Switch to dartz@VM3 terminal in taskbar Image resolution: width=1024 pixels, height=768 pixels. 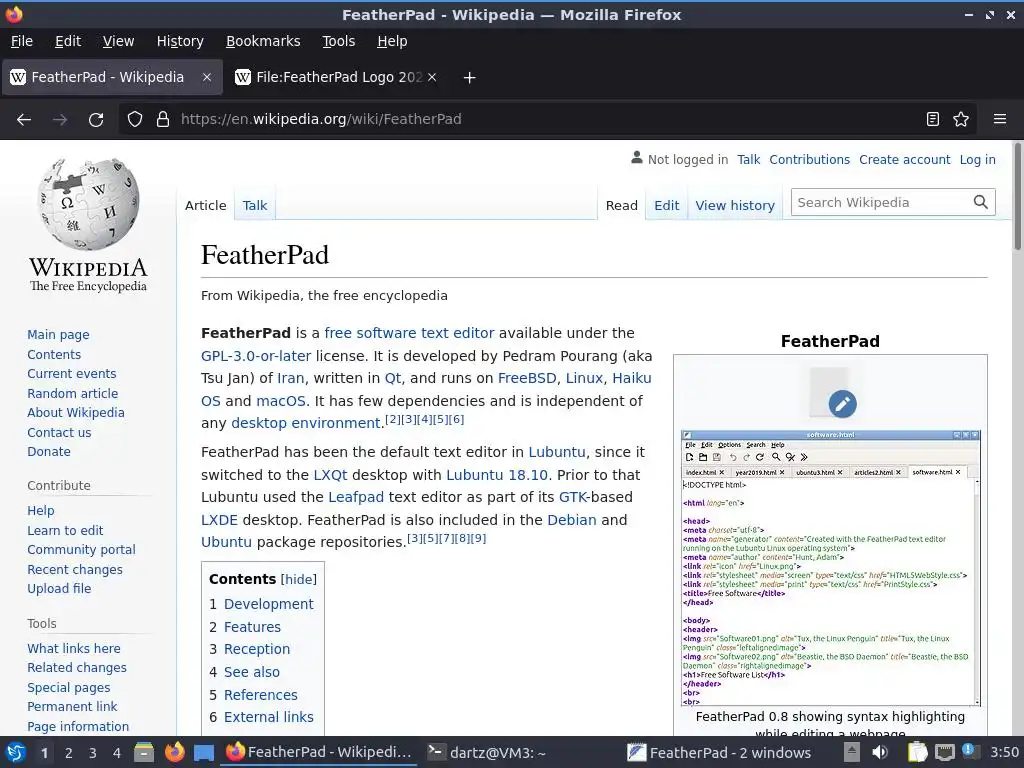487,753
